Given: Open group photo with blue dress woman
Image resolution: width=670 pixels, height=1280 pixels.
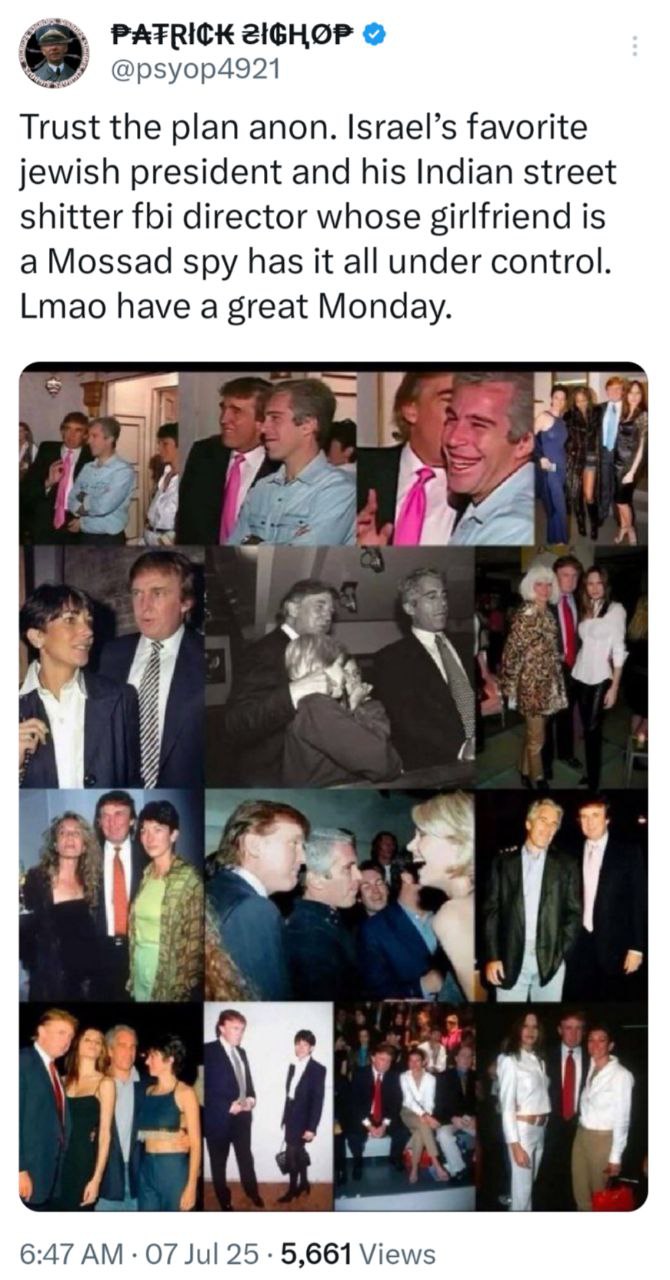Looking at the screenshot, I should 590,458.
